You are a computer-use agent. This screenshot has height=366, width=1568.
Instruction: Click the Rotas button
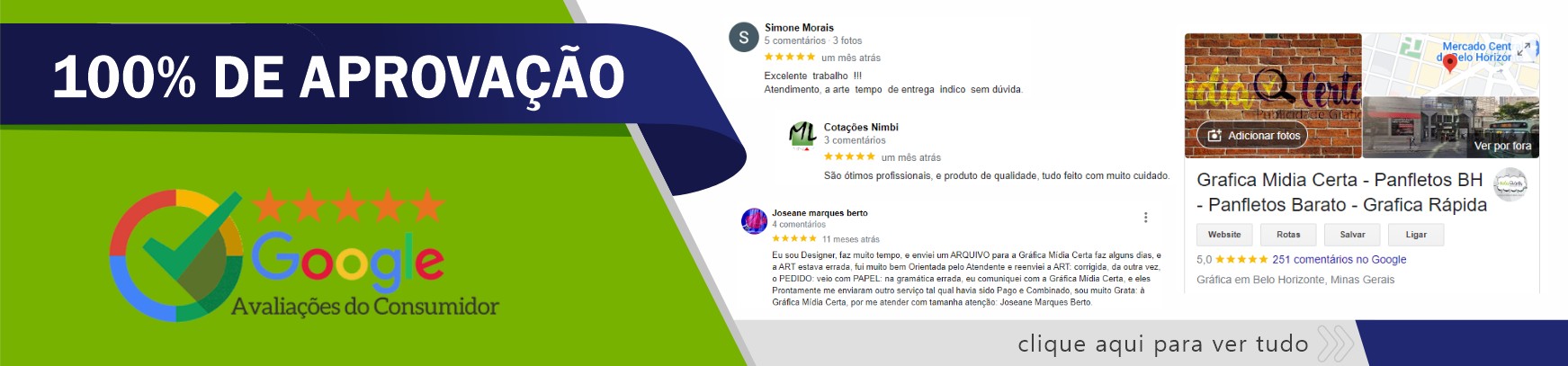1288,235
